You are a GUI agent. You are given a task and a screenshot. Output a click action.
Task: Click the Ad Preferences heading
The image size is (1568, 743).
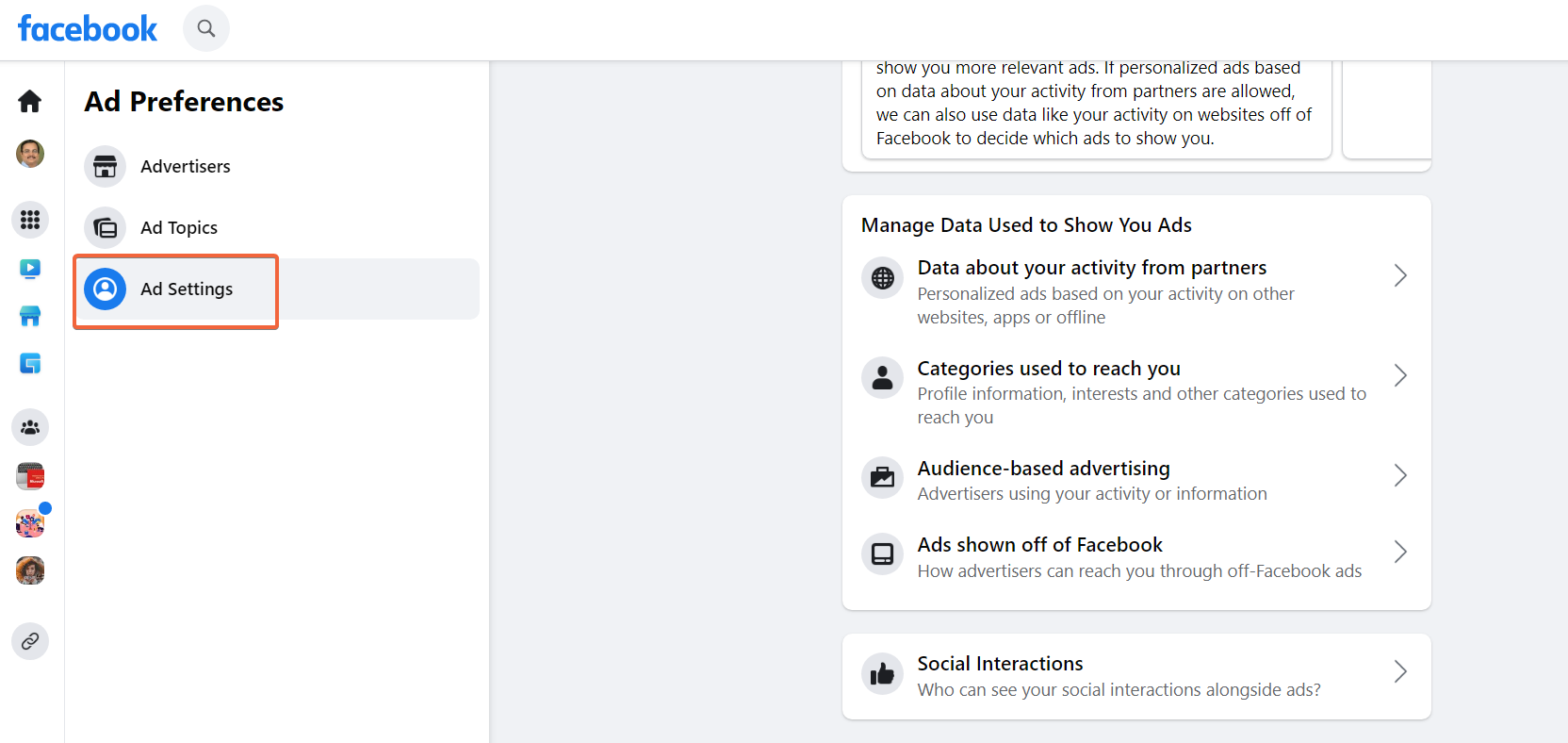184,101
